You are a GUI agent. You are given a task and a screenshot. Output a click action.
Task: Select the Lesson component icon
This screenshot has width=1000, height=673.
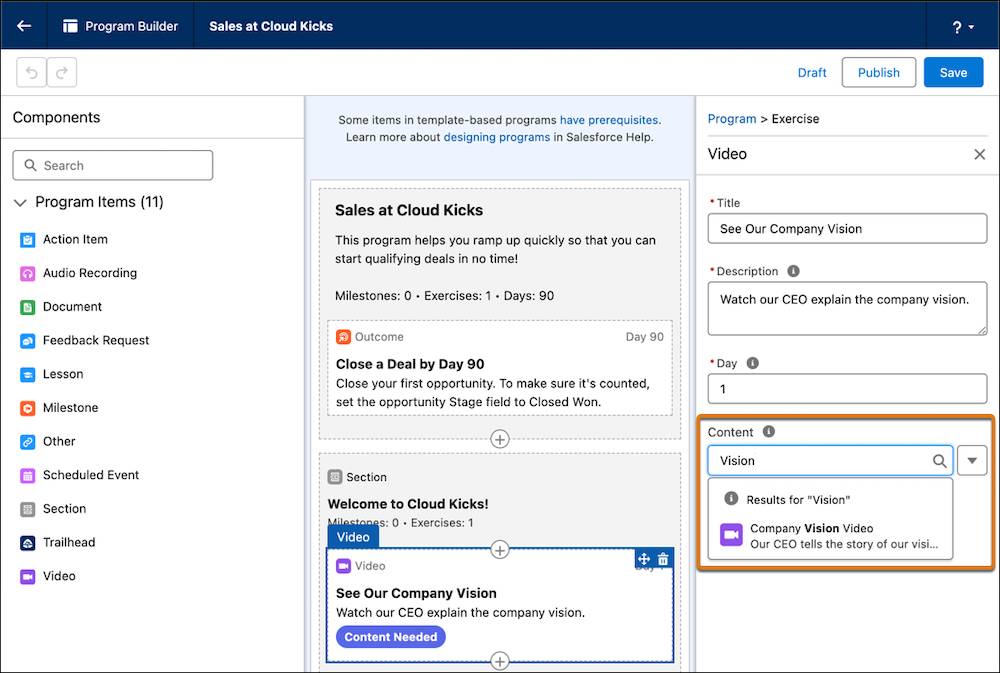point(27,374)
